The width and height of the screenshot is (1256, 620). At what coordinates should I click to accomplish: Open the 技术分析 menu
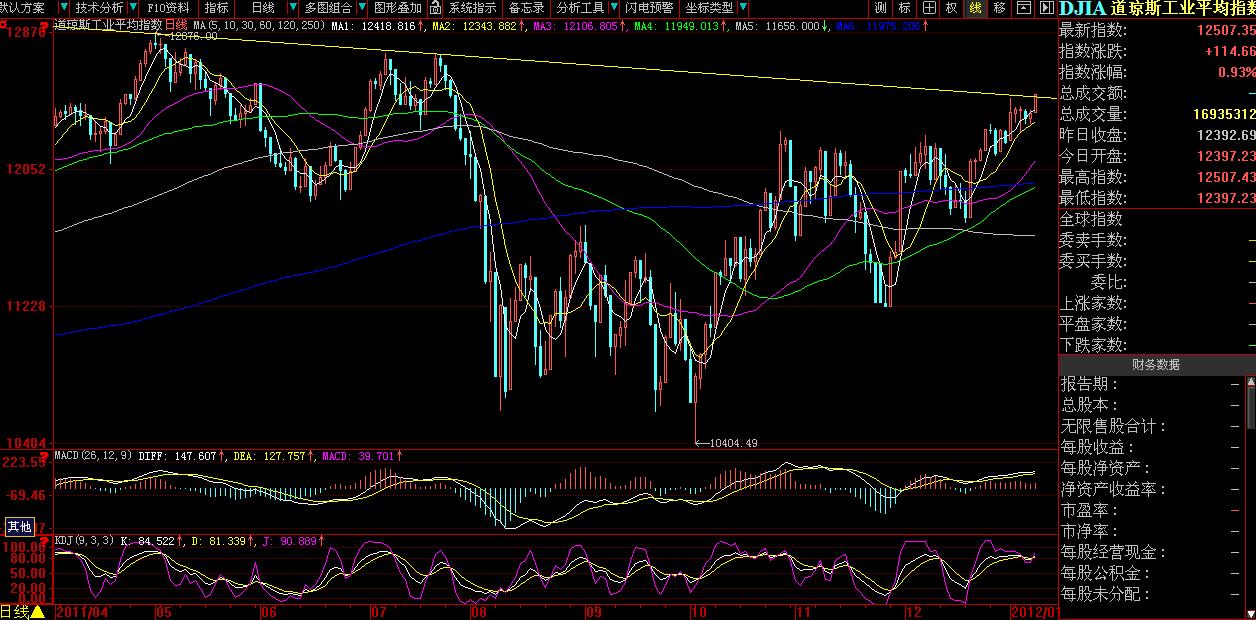pyautogui.click(x=99, y=8)
